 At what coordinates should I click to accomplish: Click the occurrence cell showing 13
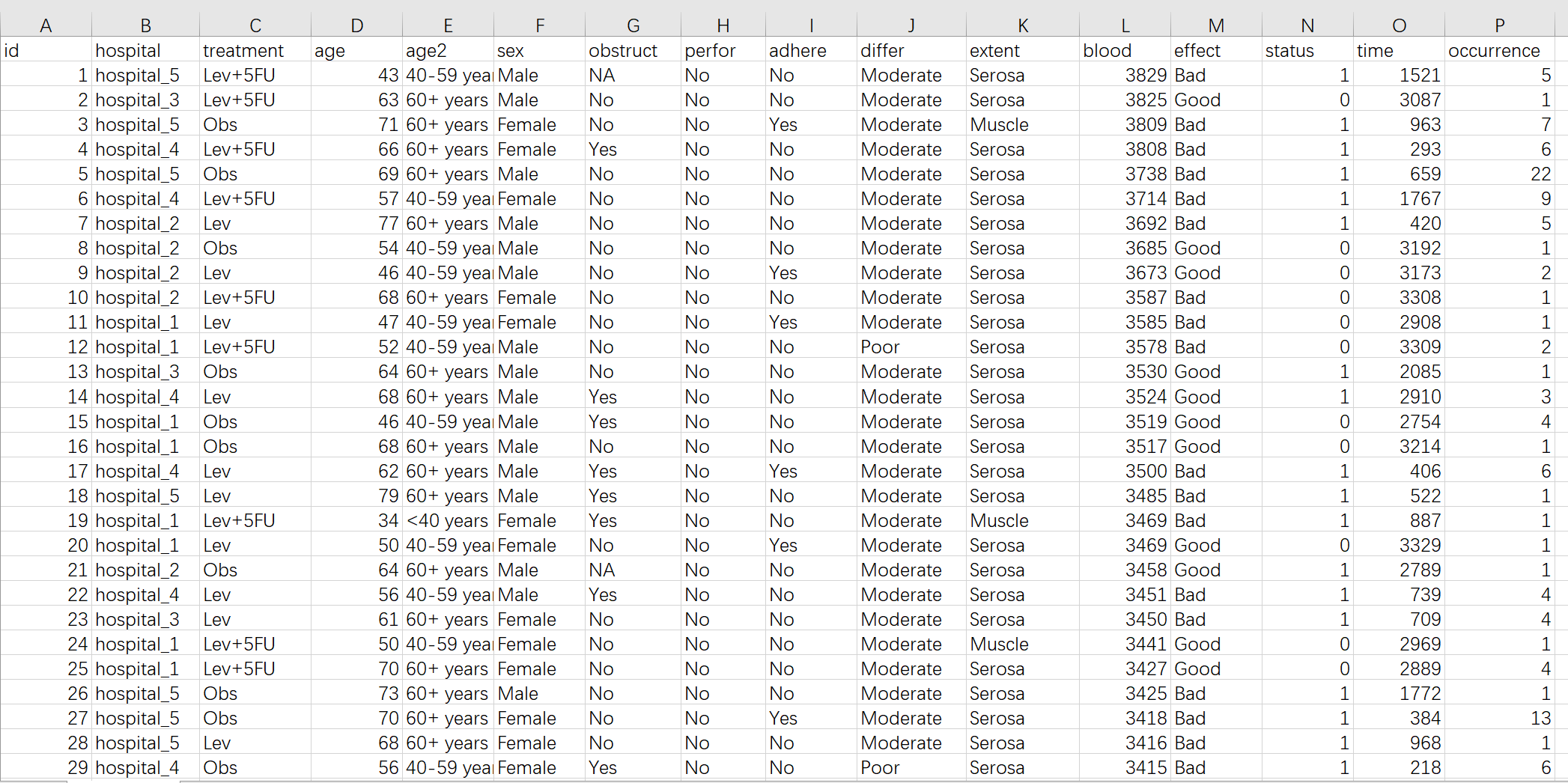click(x=1499, y=719)
